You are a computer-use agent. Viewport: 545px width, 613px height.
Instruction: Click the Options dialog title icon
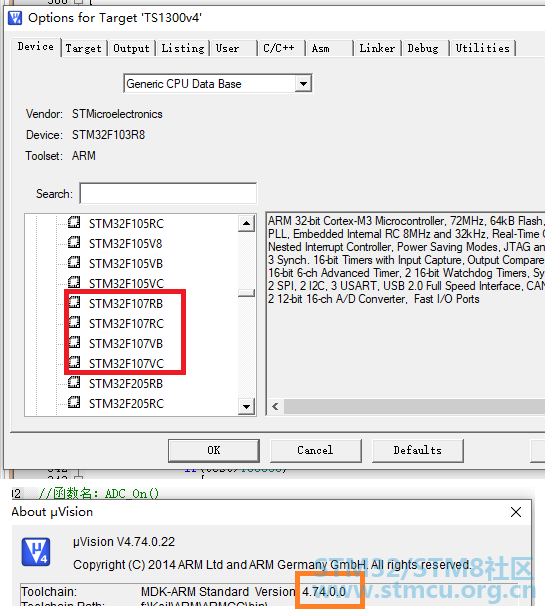(x=15, y=18)
